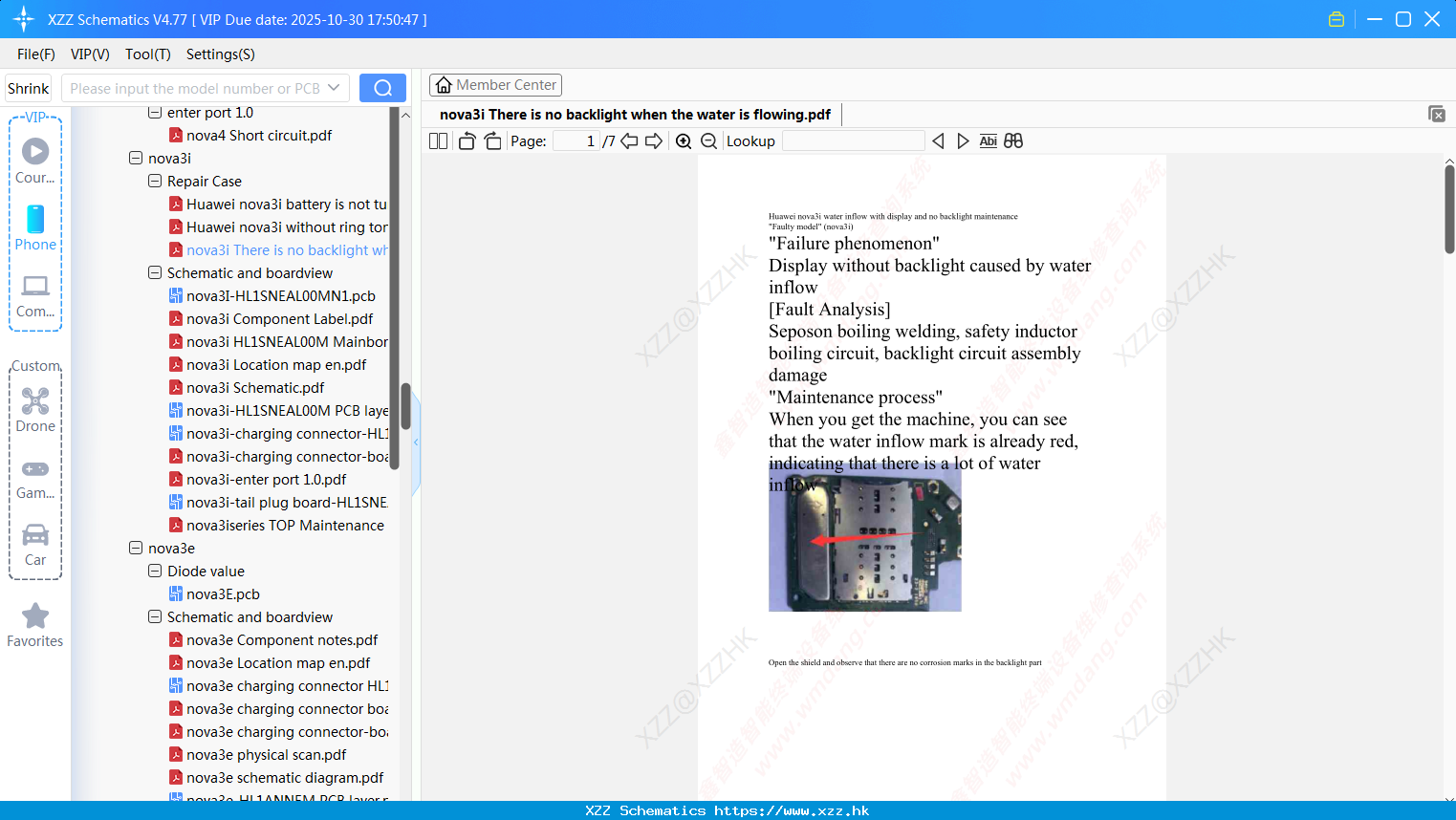
Task: Open nova3E.pcb file
Action: (x=214, y=593)
